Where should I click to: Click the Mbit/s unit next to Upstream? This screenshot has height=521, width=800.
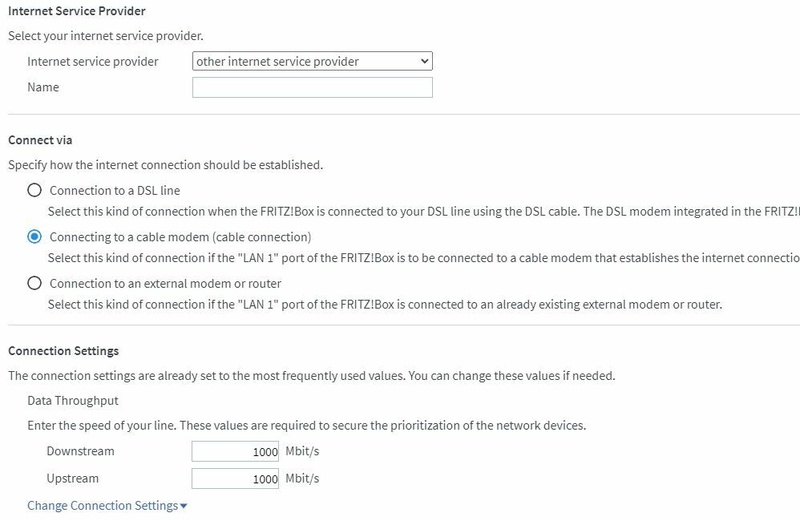coord(302,479)
